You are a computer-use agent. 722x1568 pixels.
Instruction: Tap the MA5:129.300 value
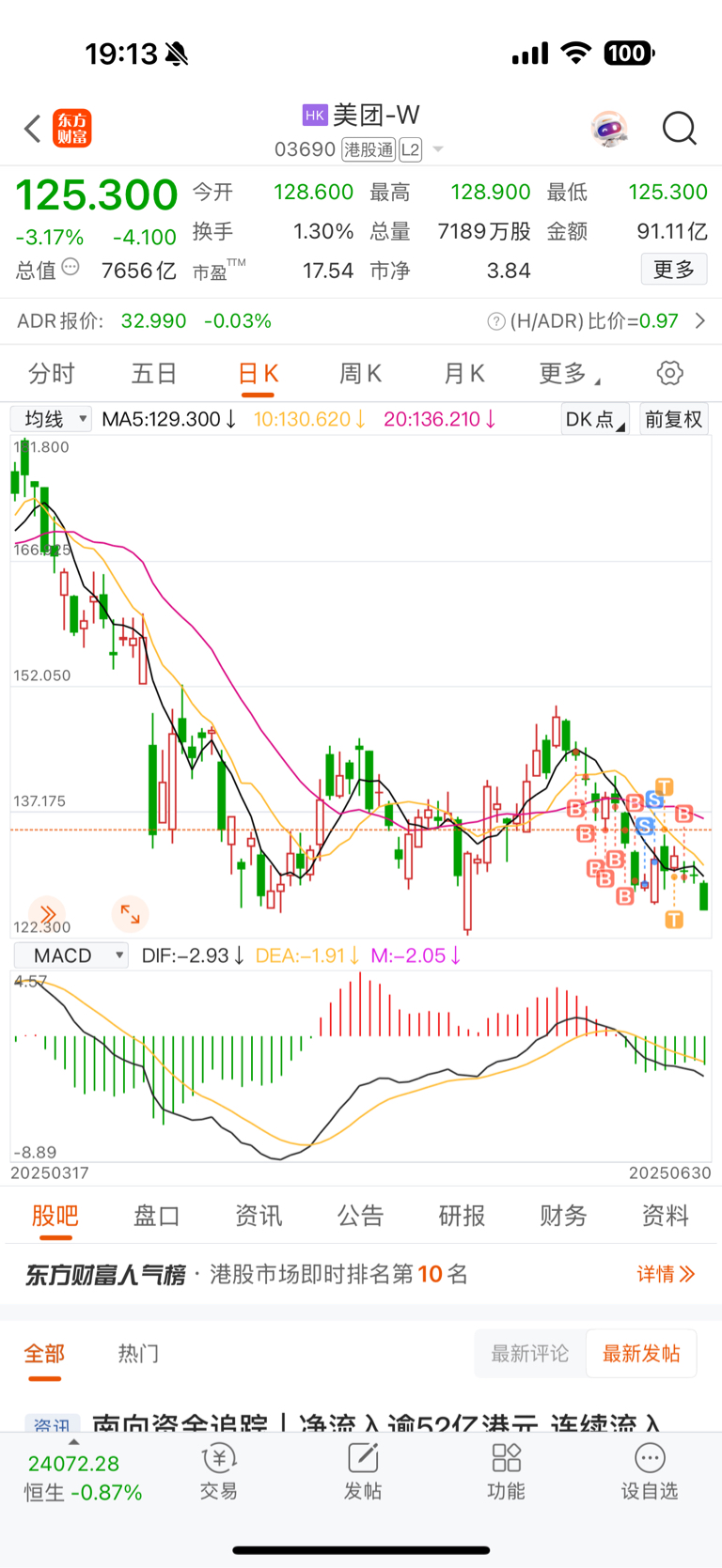click(x=169, y=419)
